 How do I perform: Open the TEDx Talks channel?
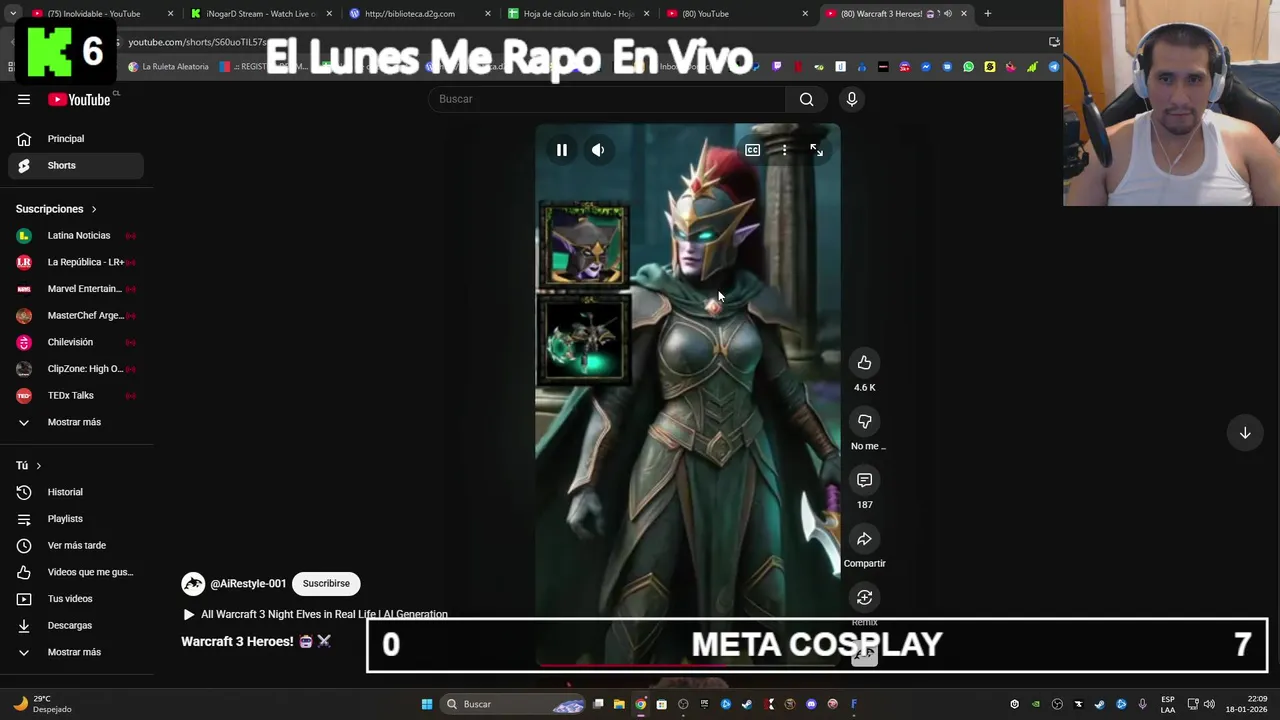point(76,395)
